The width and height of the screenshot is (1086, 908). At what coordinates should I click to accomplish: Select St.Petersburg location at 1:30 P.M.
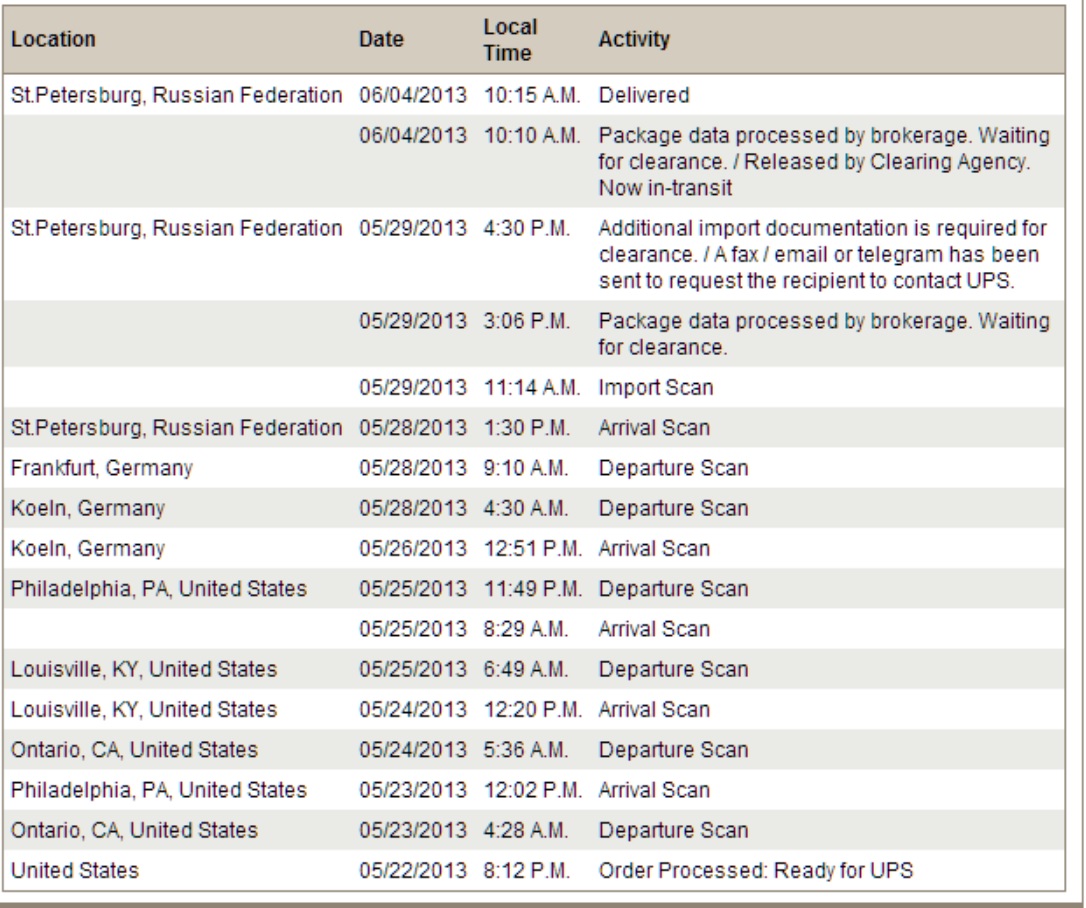coord(176,428)
